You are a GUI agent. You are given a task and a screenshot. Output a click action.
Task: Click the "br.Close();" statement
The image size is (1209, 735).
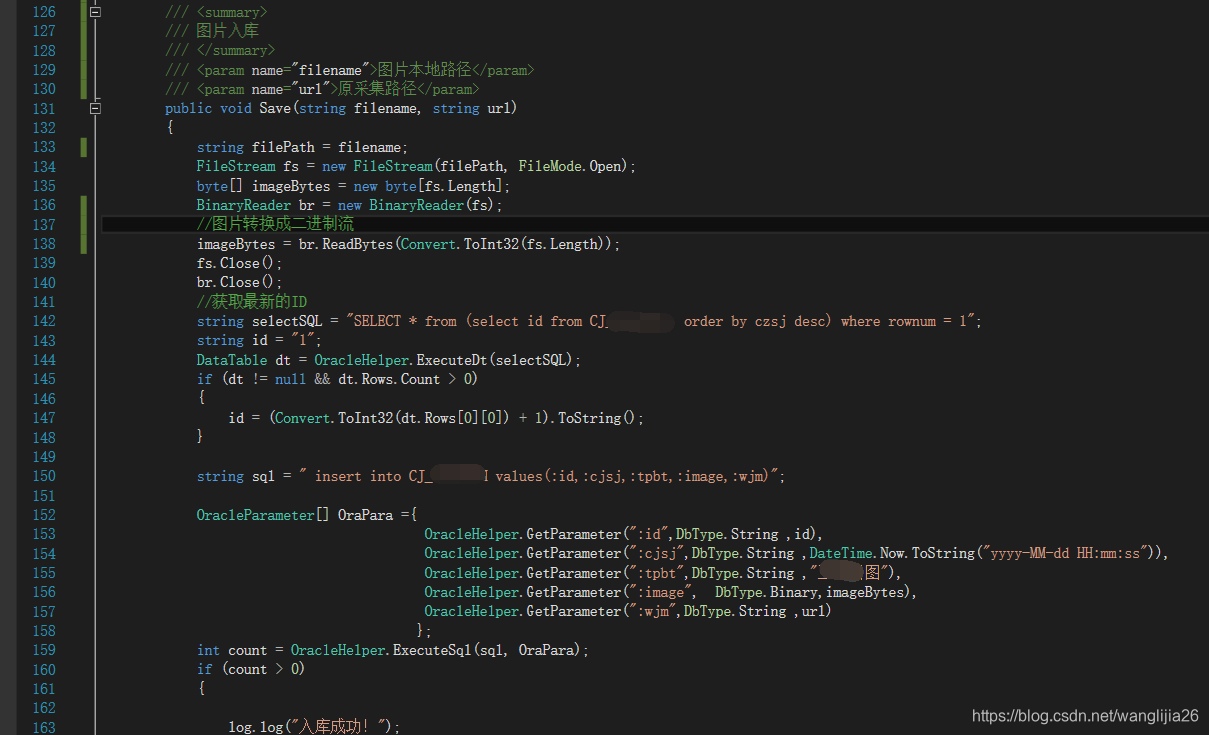coord(240,282)
